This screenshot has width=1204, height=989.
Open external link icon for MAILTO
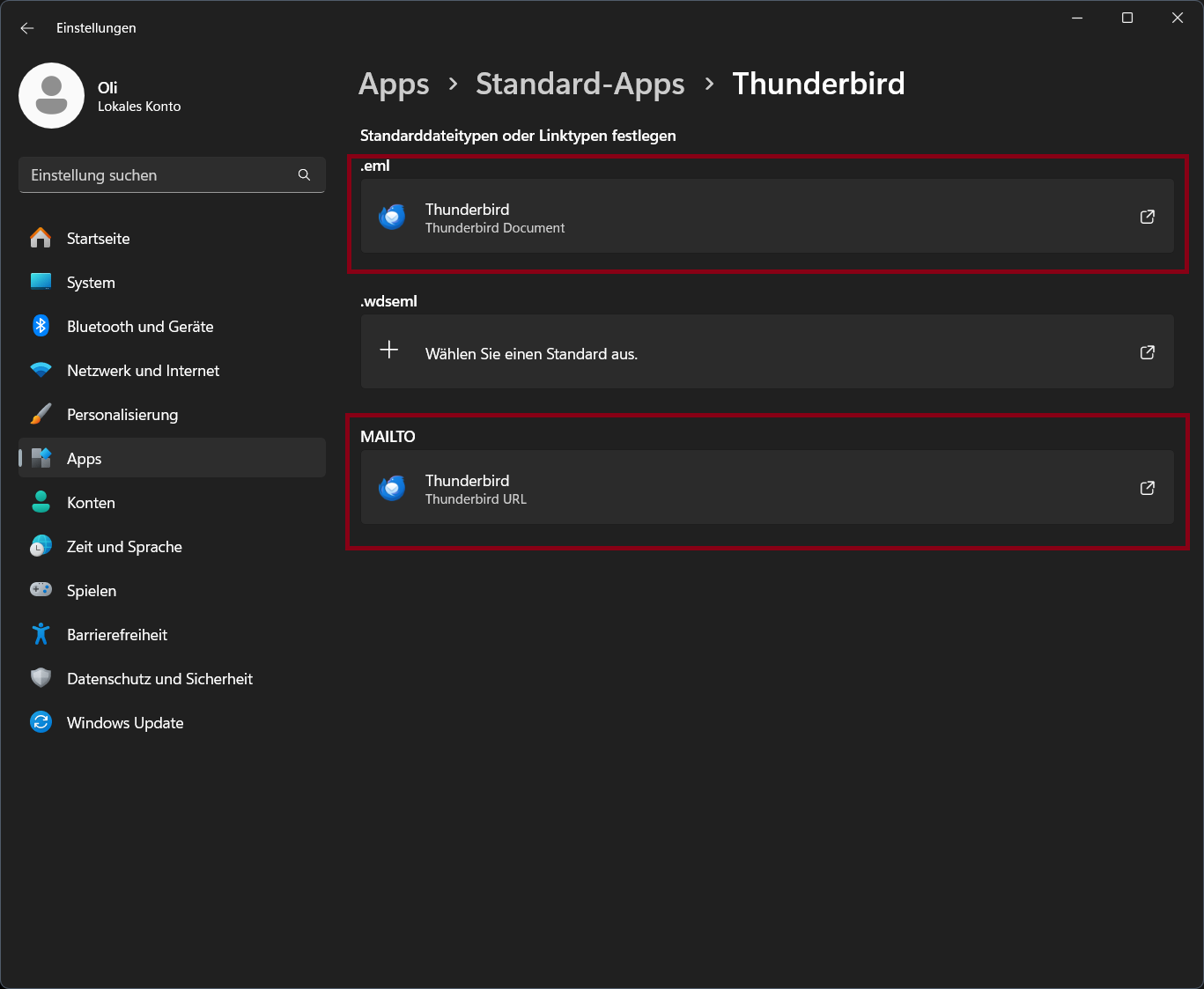1147,488
